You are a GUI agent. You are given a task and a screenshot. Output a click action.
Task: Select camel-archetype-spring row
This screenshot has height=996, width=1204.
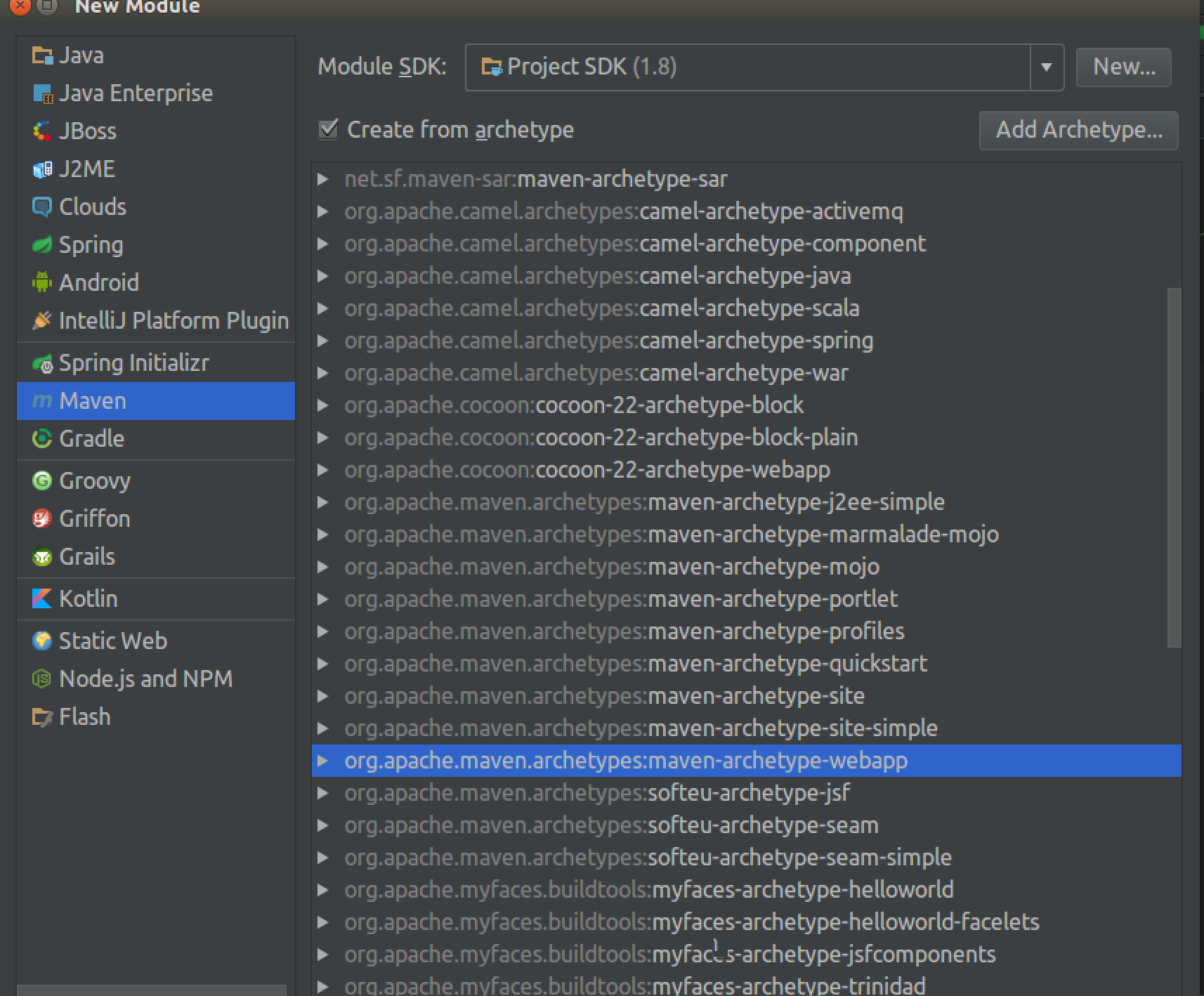(746, 341)
